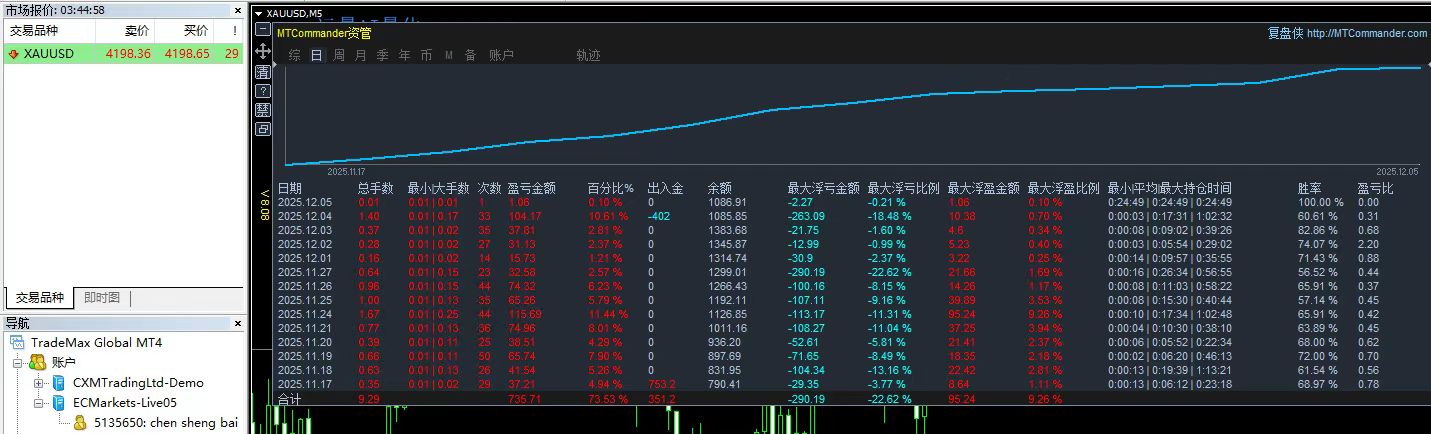Click the 2025.12.04 date row
The image size is (1431, 434).
click(304, 216)
